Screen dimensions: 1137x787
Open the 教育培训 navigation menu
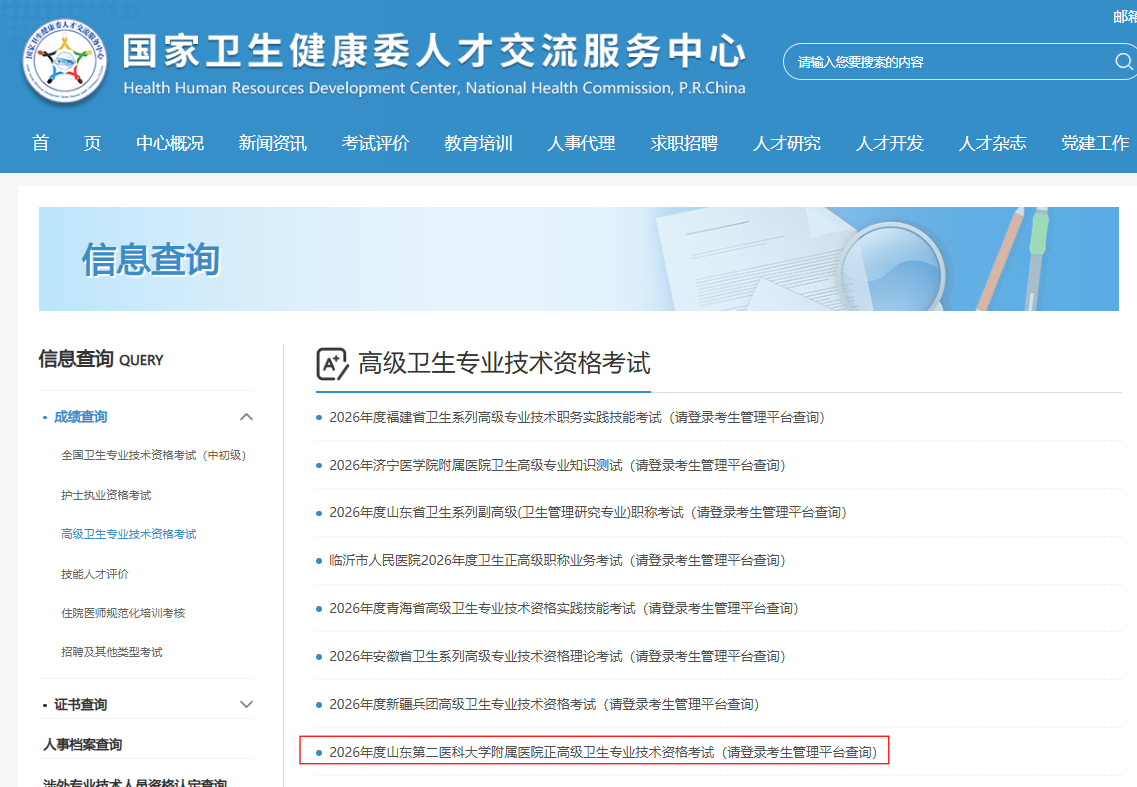coord(479,143)
